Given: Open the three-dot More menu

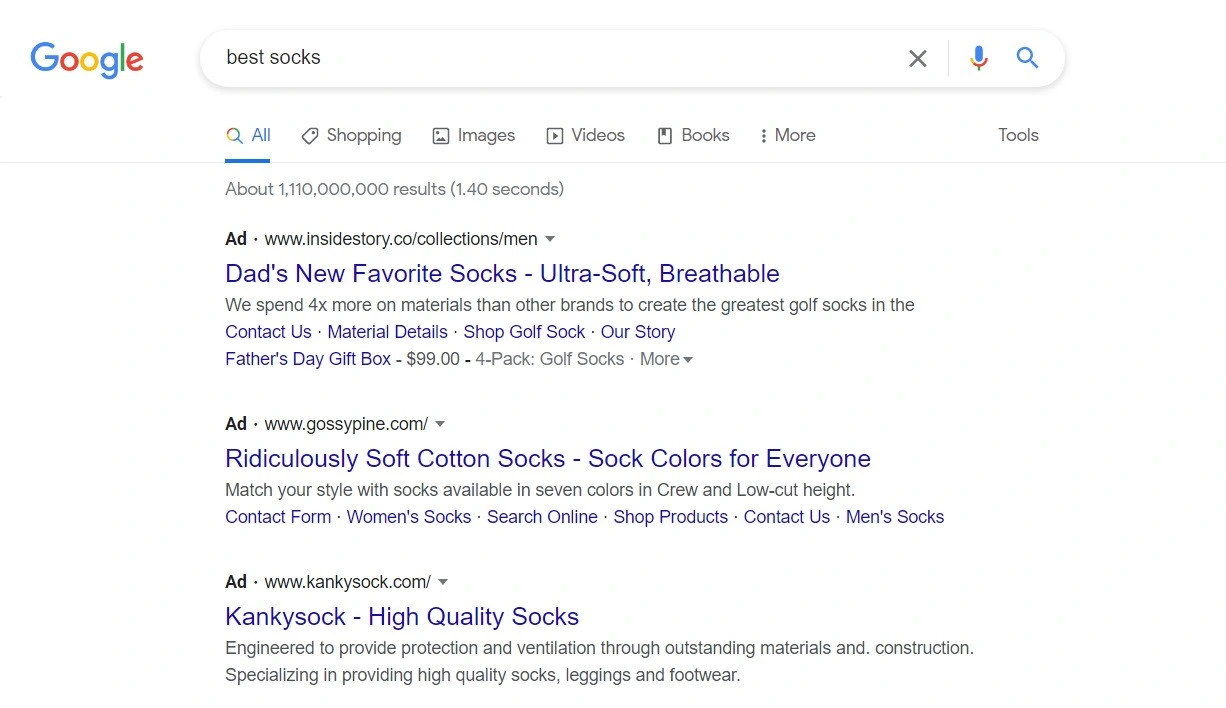Looking at the screenshot, I should tap(788, 136).
